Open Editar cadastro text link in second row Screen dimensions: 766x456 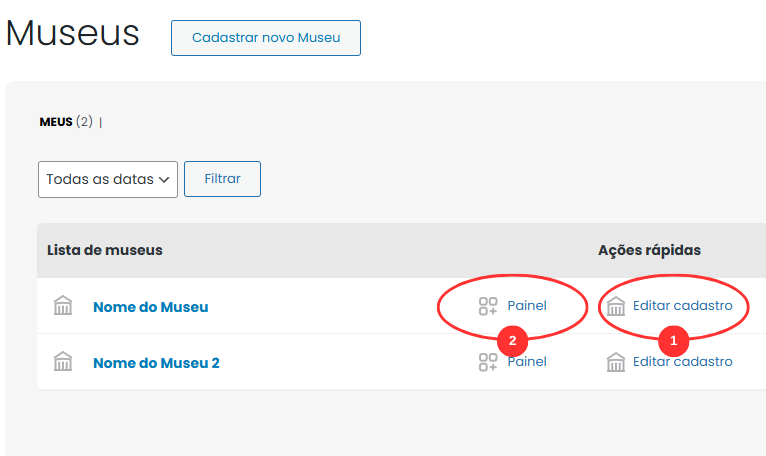pyautogui.click(x=682, y=362)
